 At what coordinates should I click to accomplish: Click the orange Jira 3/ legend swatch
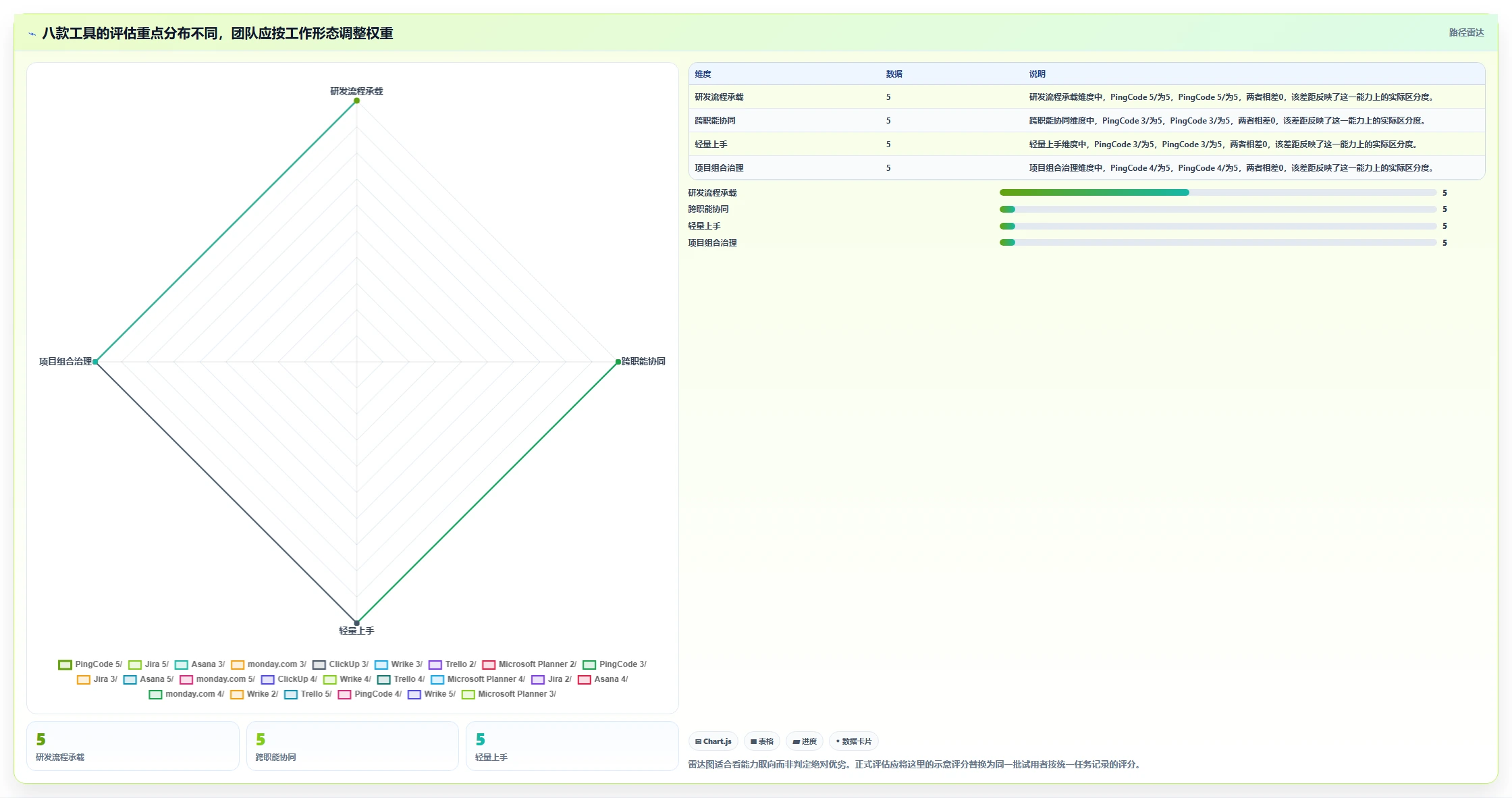tap(84, 679)
